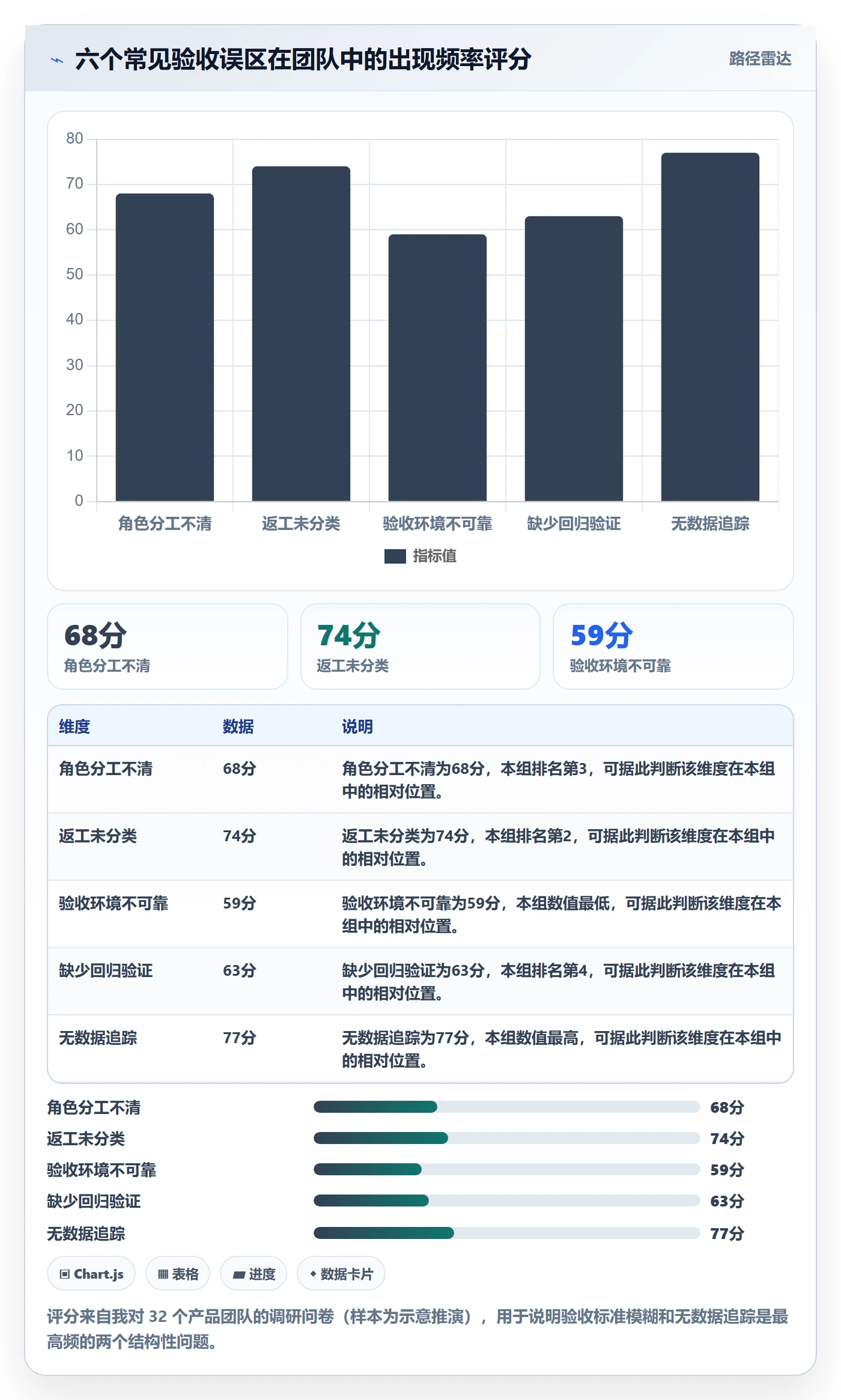Click the 验收环境不可靠 progress bar
Viewport: 841px width, 1400px height.
coord(506,1169)
